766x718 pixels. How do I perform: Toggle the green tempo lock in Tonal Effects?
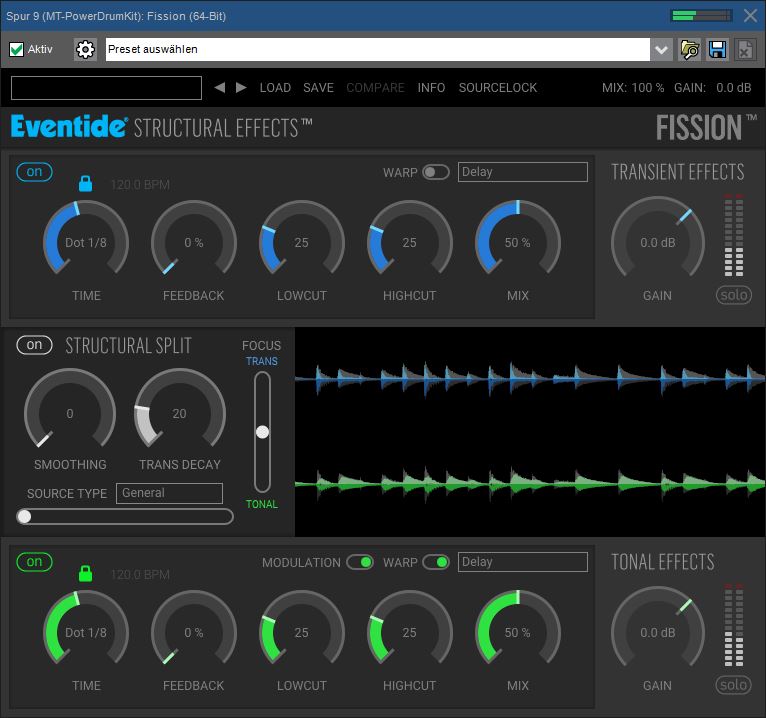(85, 573)
